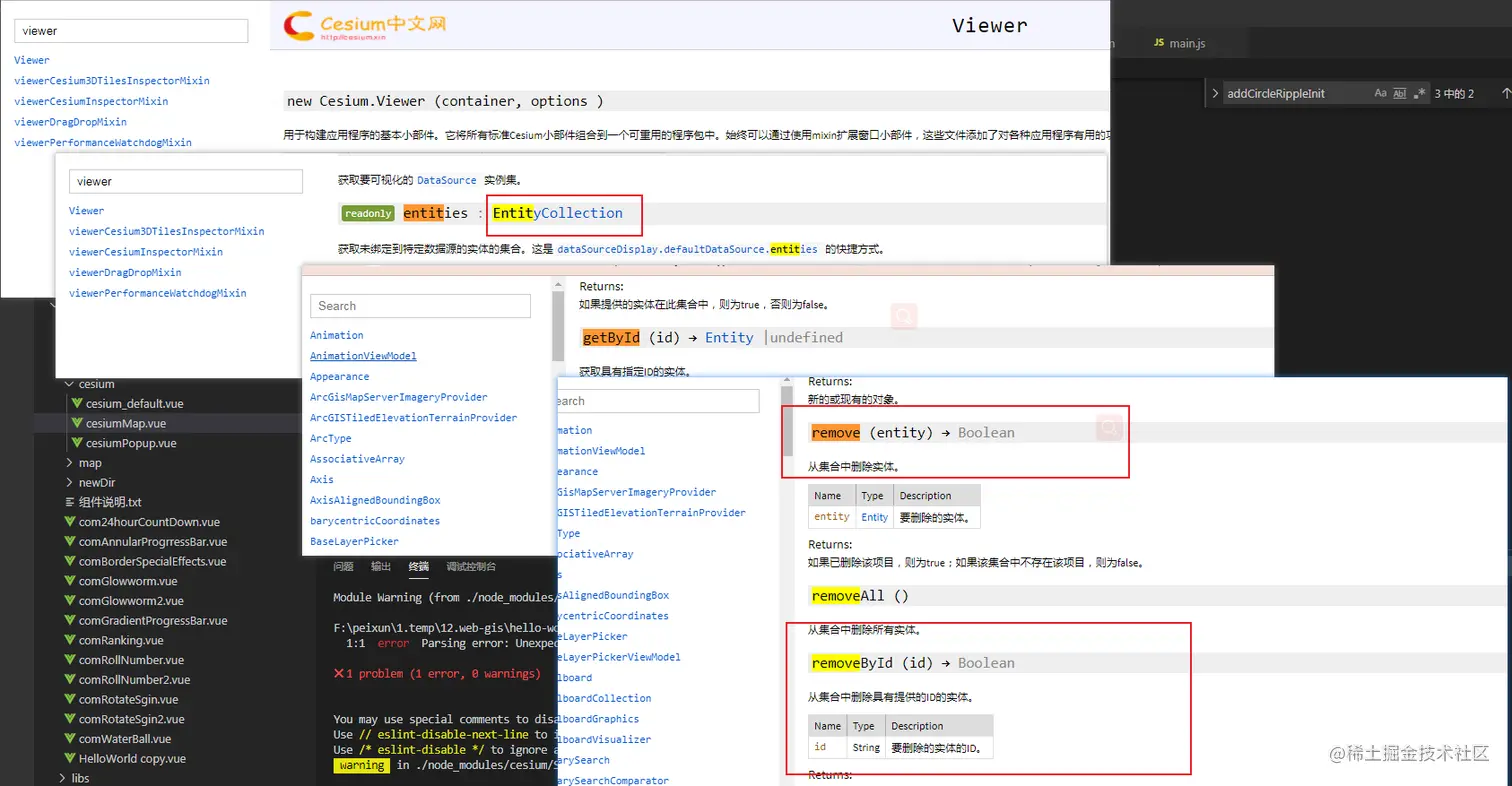Click the text file icon of 组件说明.txt
1512x786 pixels.
coord(69,502)
